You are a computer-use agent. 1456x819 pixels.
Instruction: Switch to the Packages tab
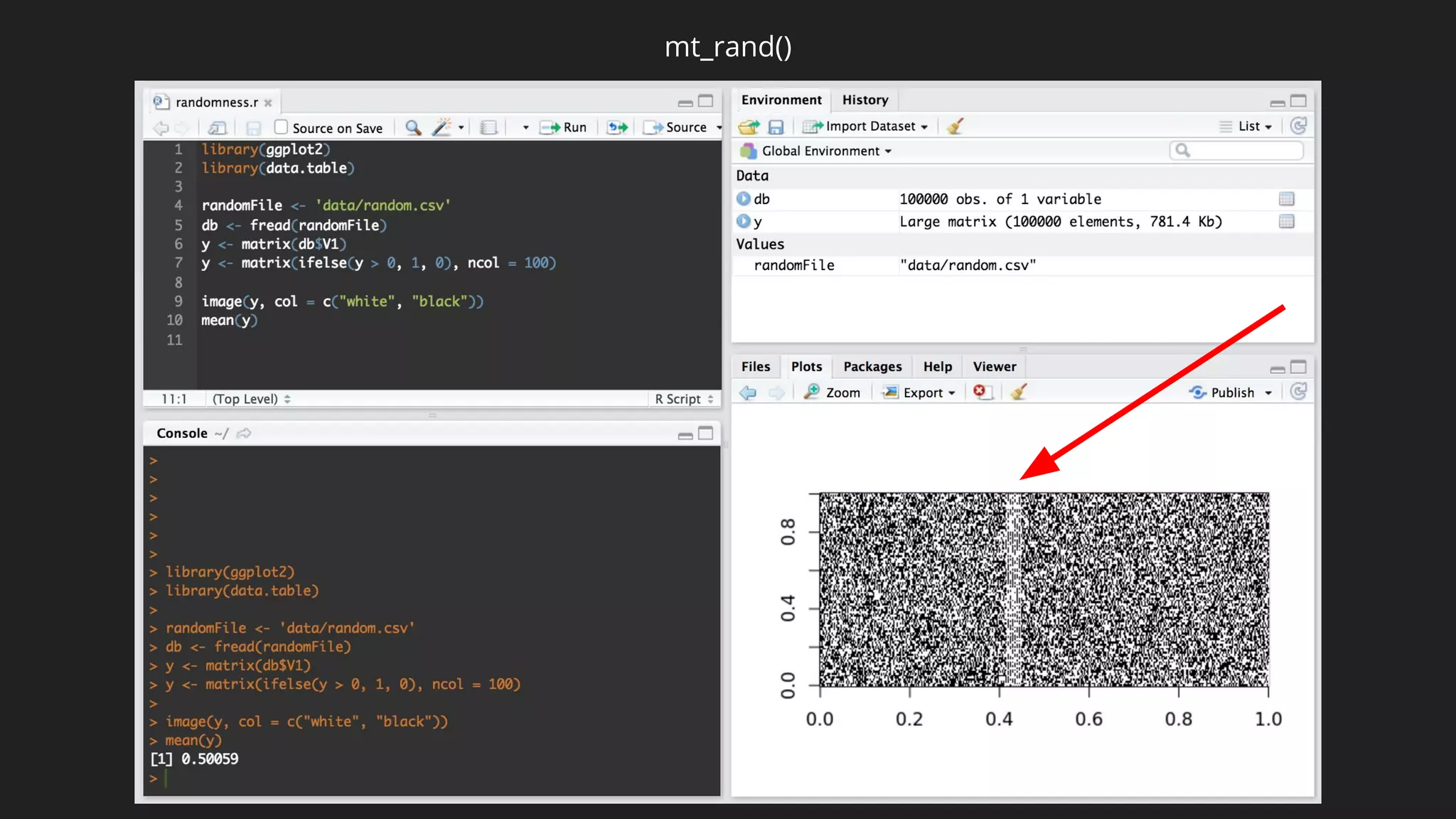(872, 367)
